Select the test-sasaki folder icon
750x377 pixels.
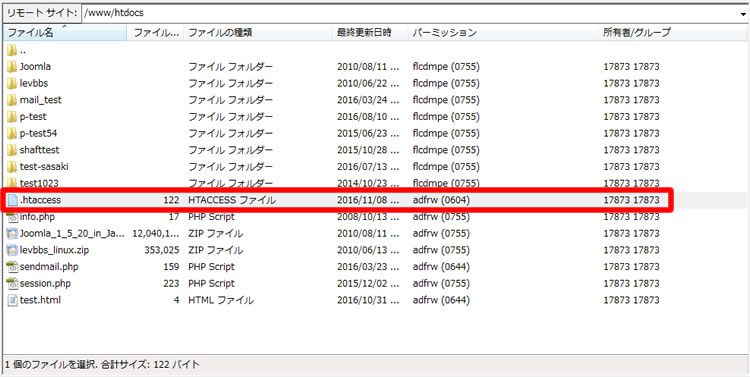click(x=12, y=166)
